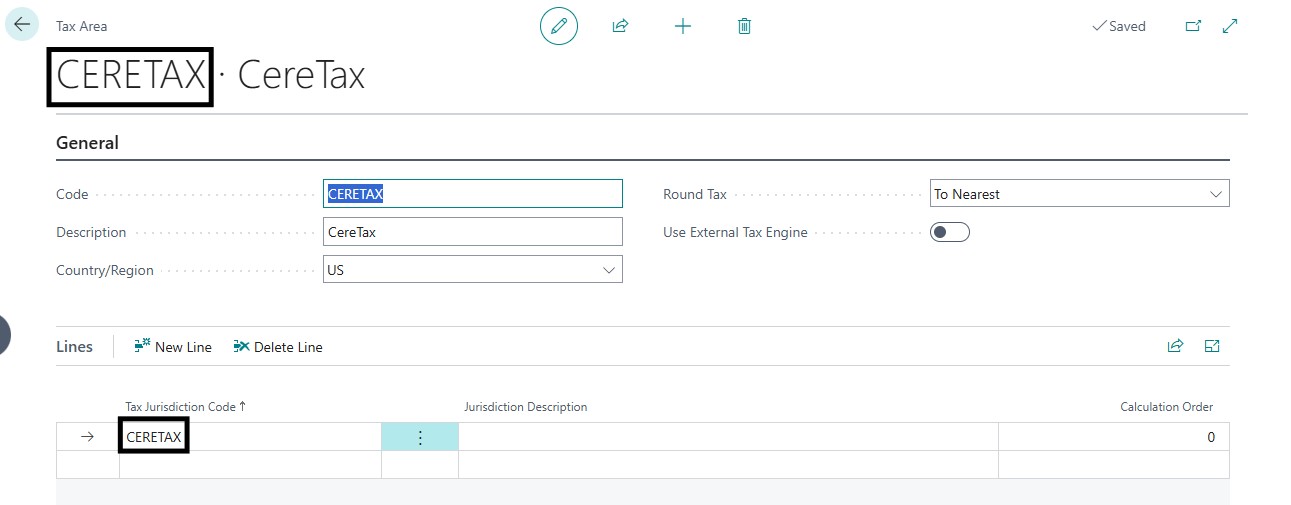
Task: Click the empty Jurisdiction Description cell for CERETAX
Action: [x=728, y=437]
